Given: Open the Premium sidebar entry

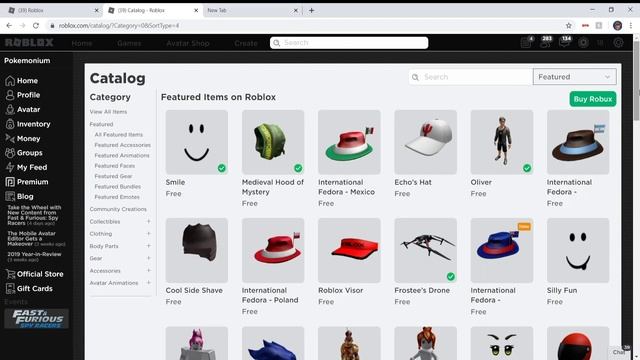Looking at the screenshot, I should coord(27,182).
